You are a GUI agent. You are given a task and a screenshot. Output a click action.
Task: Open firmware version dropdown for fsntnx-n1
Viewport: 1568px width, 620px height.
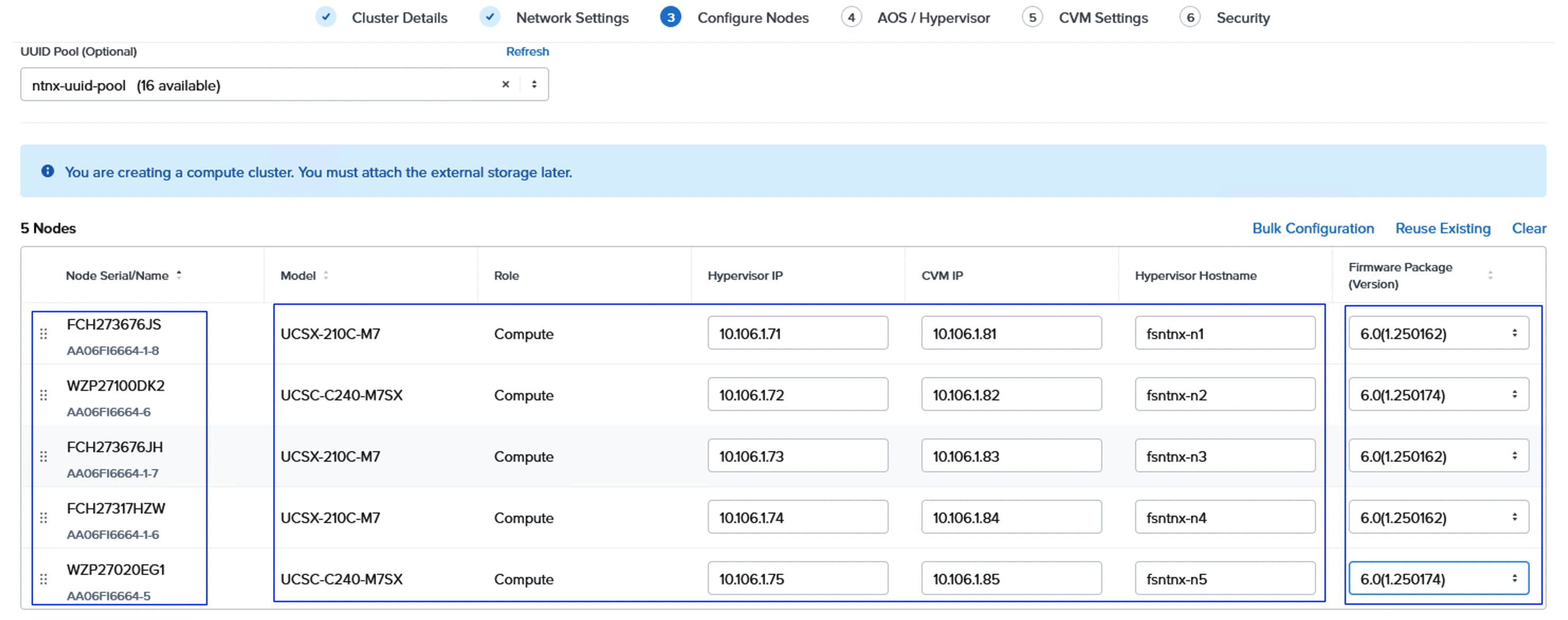[x=1438, y=333]
